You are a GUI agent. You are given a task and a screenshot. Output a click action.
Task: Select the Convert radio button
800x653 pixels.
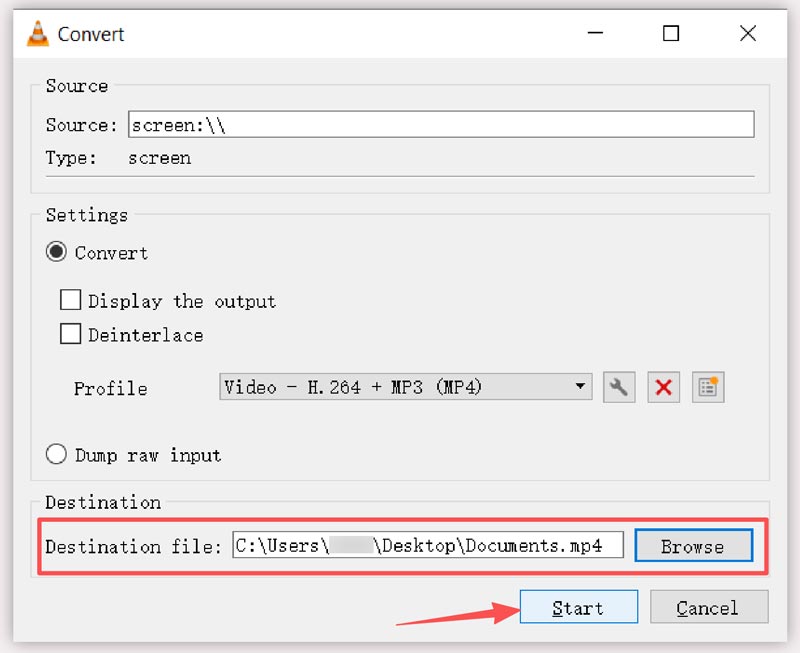(57, 253)
